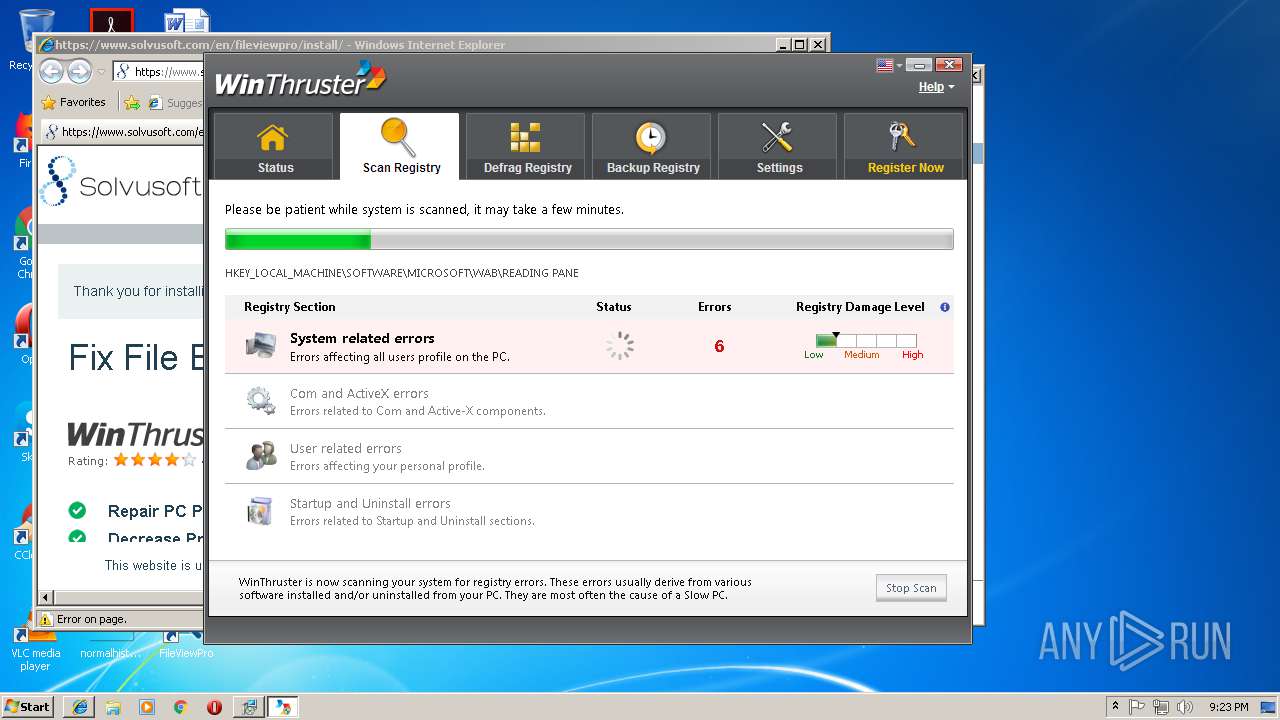Open Google Chrome from taskbar
The height and width of the screenshot is (720, 1280).
[180, 706]
